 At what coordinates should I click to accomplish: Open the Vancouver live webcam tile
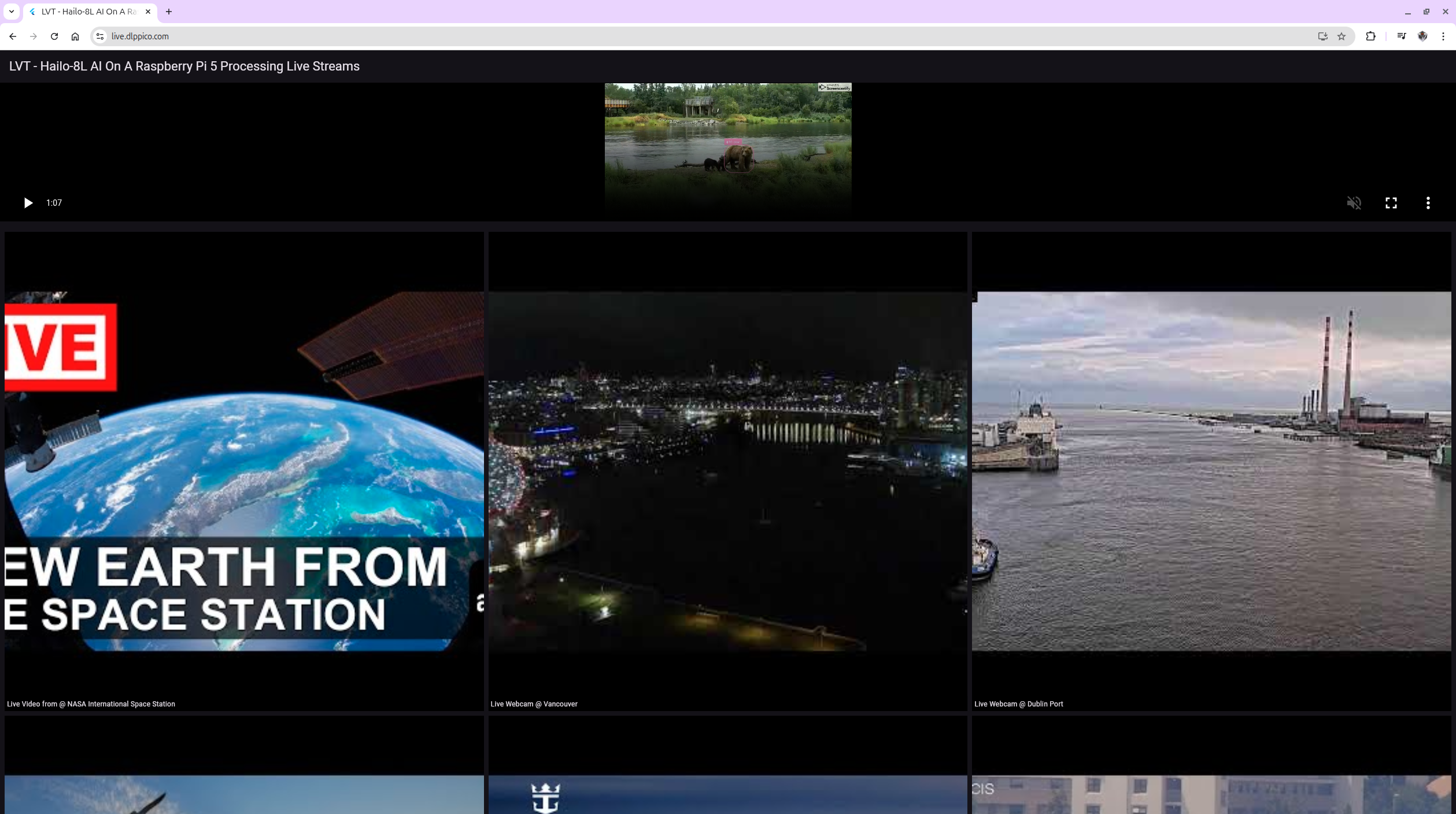pos(727,471)
